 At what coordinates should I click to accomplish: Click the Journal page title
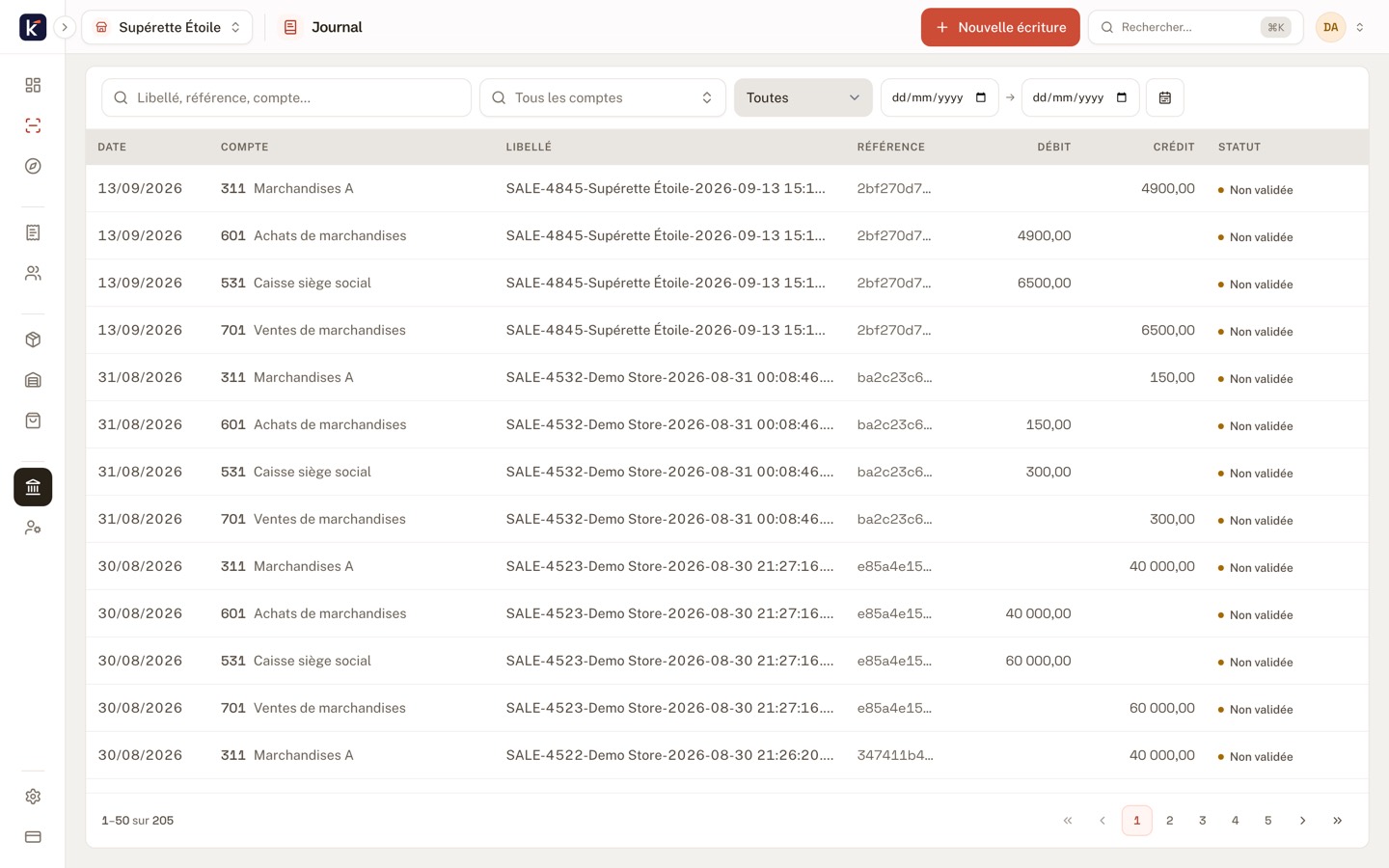[x=337, y=27]
